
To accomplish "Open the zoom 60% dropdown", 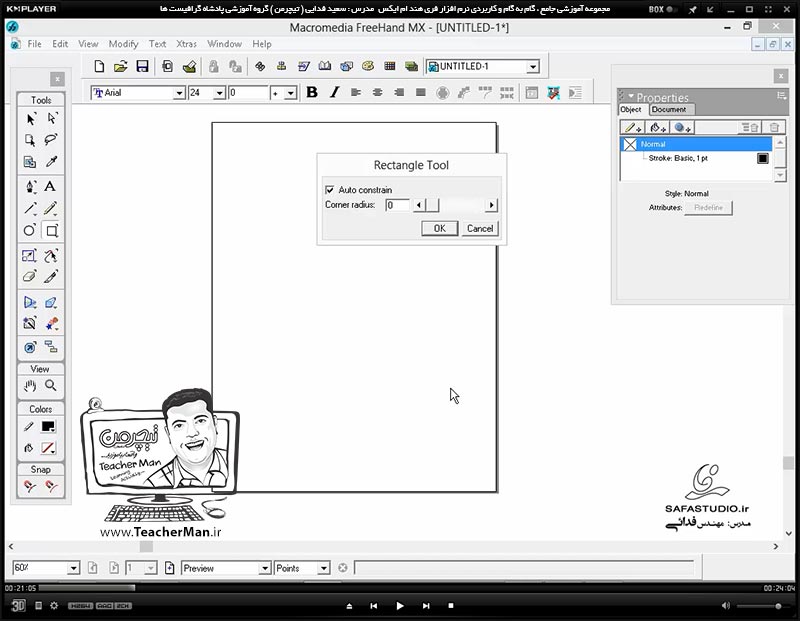I will point(73,568).
